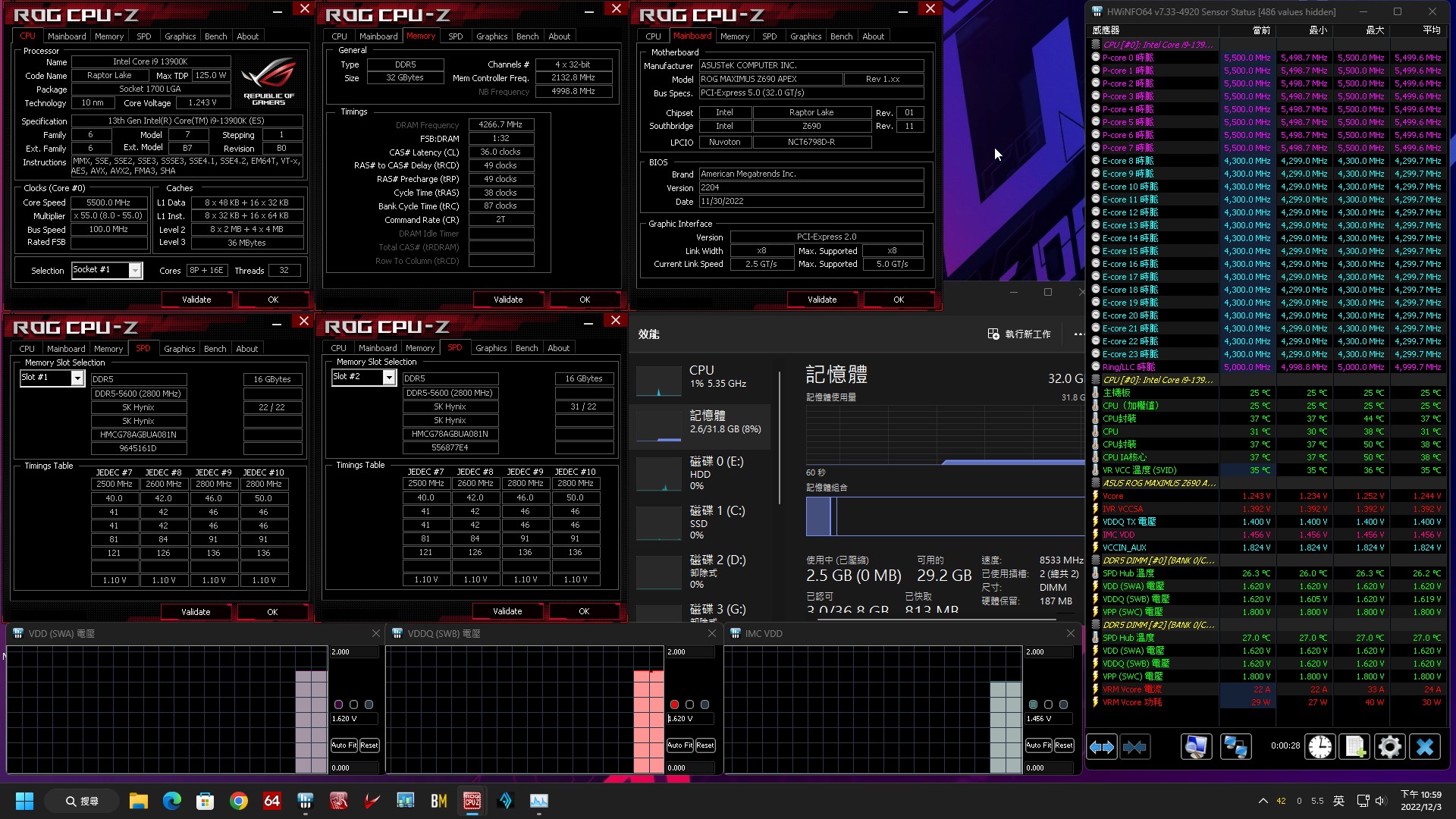Click P-core 0 clock sensor icon
The width and height of the screenshot is (1456, 819).
1095,58
